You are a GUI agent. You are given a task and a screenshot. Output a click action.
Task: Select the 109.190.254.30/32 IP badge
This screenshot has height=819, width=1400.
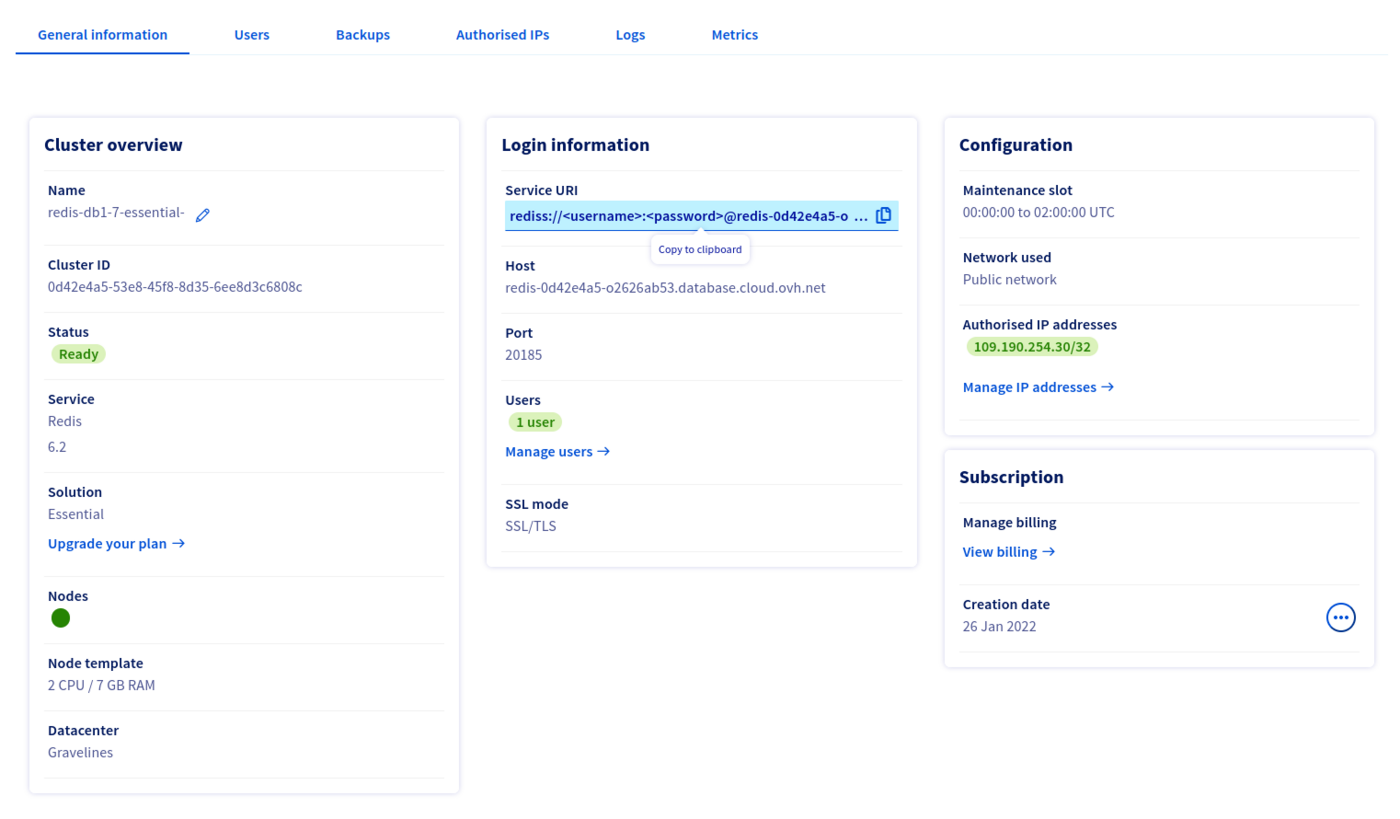[x=1032, y=346]
